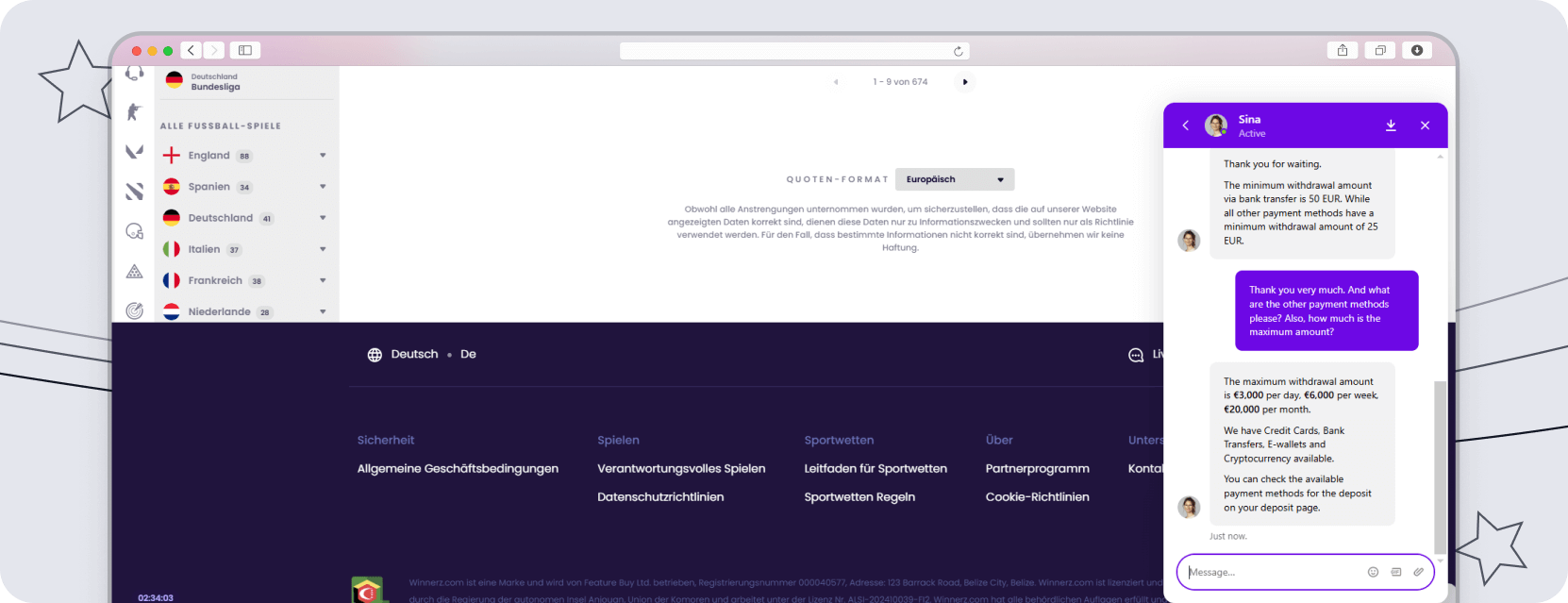This screenshot has height=603, width=1568.
Task: Click the Message input field
Action: pyautogui.click(x=1273, y=572)
